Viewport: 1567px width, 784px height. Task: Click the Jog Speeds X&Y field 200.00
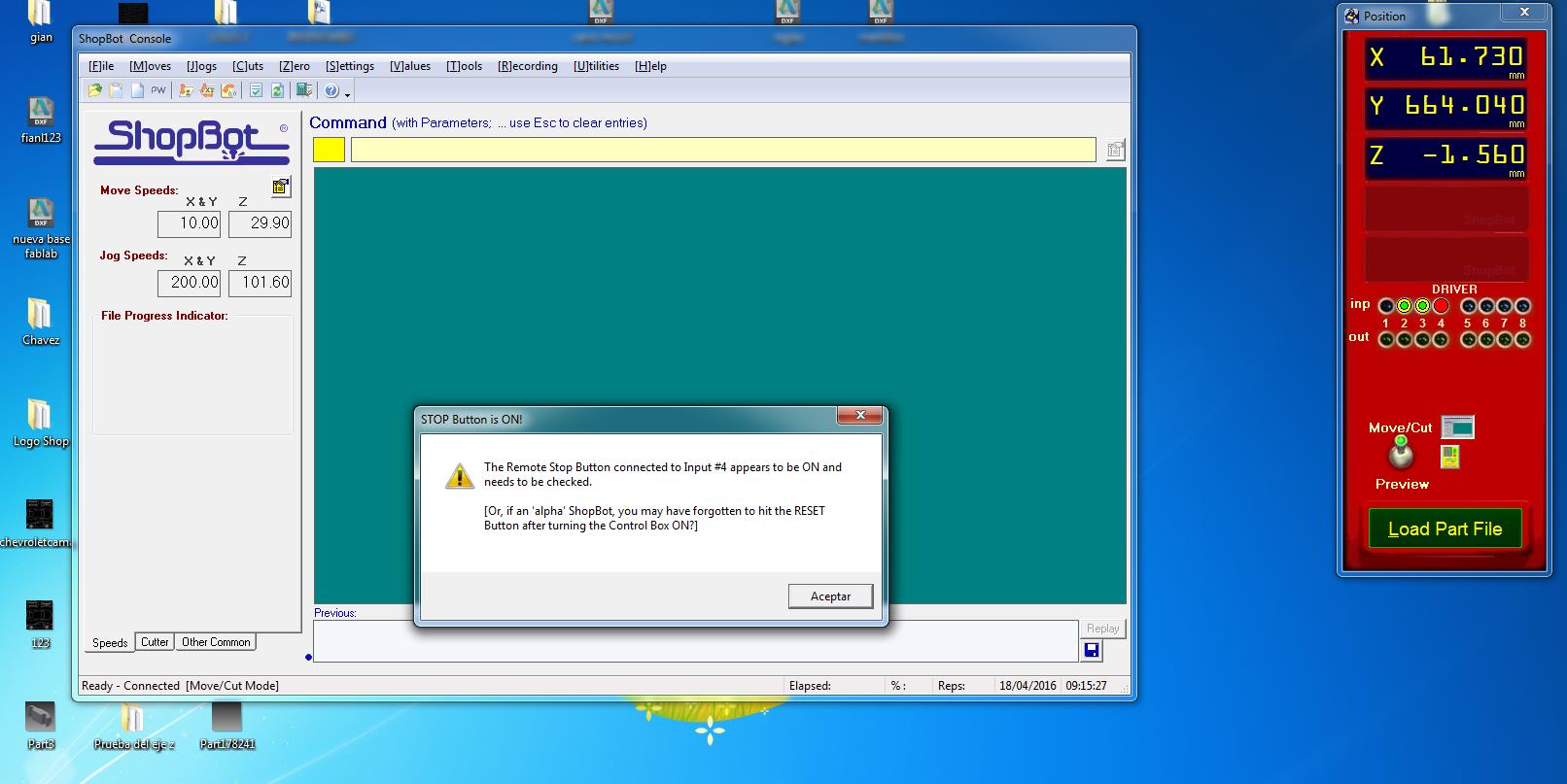pos(190,283)
